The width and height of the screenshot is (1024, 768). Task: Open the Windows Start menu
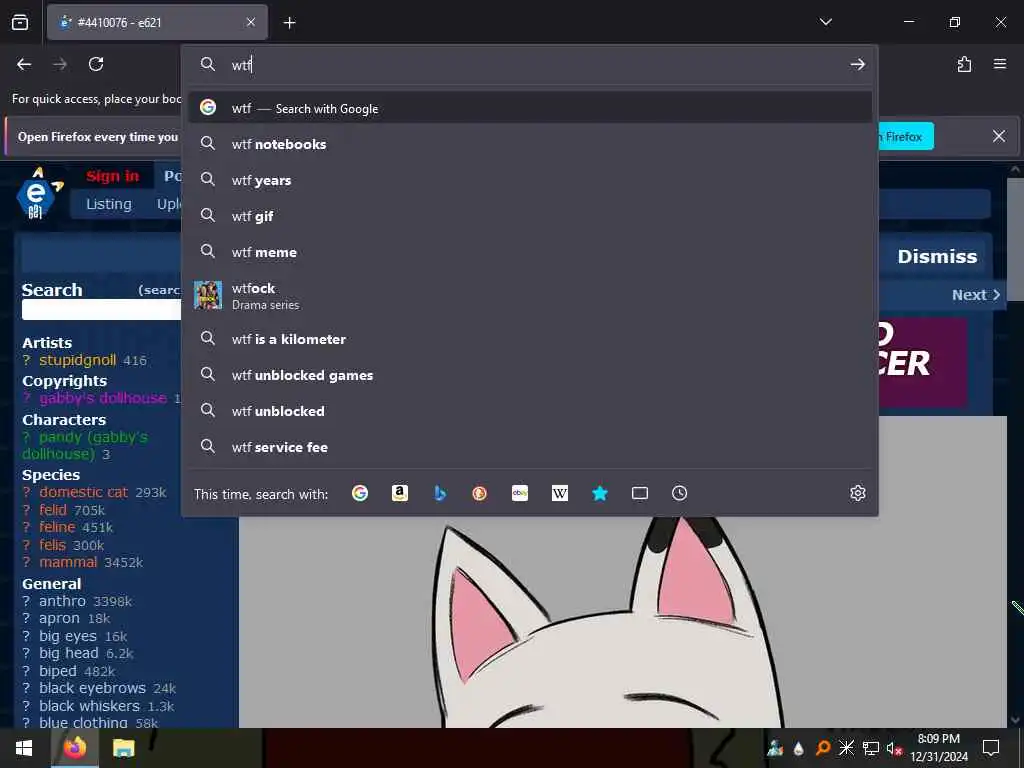click(24, 748)
